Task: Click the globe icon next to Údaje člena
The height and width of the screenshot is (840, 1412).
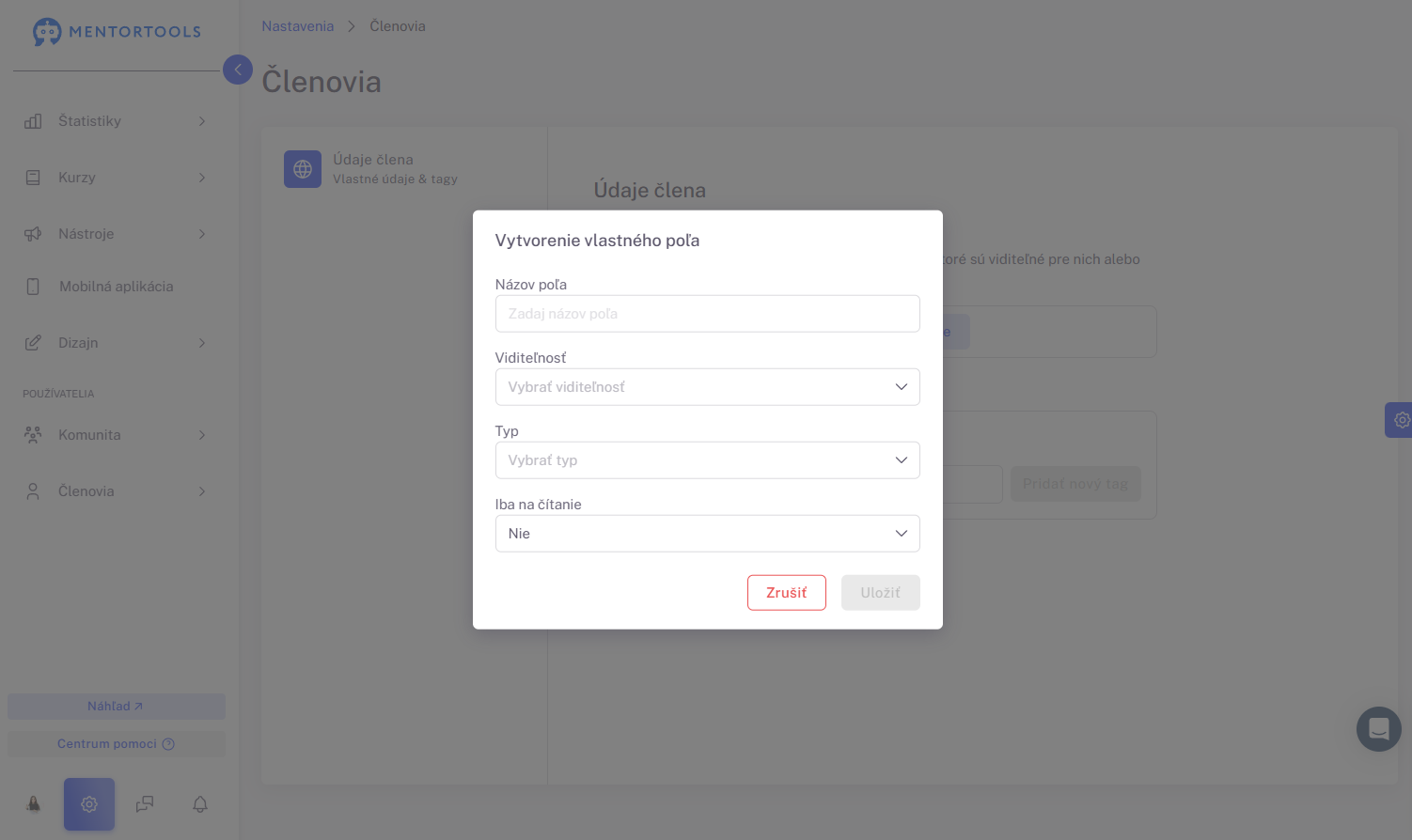Action: point(303,169)
